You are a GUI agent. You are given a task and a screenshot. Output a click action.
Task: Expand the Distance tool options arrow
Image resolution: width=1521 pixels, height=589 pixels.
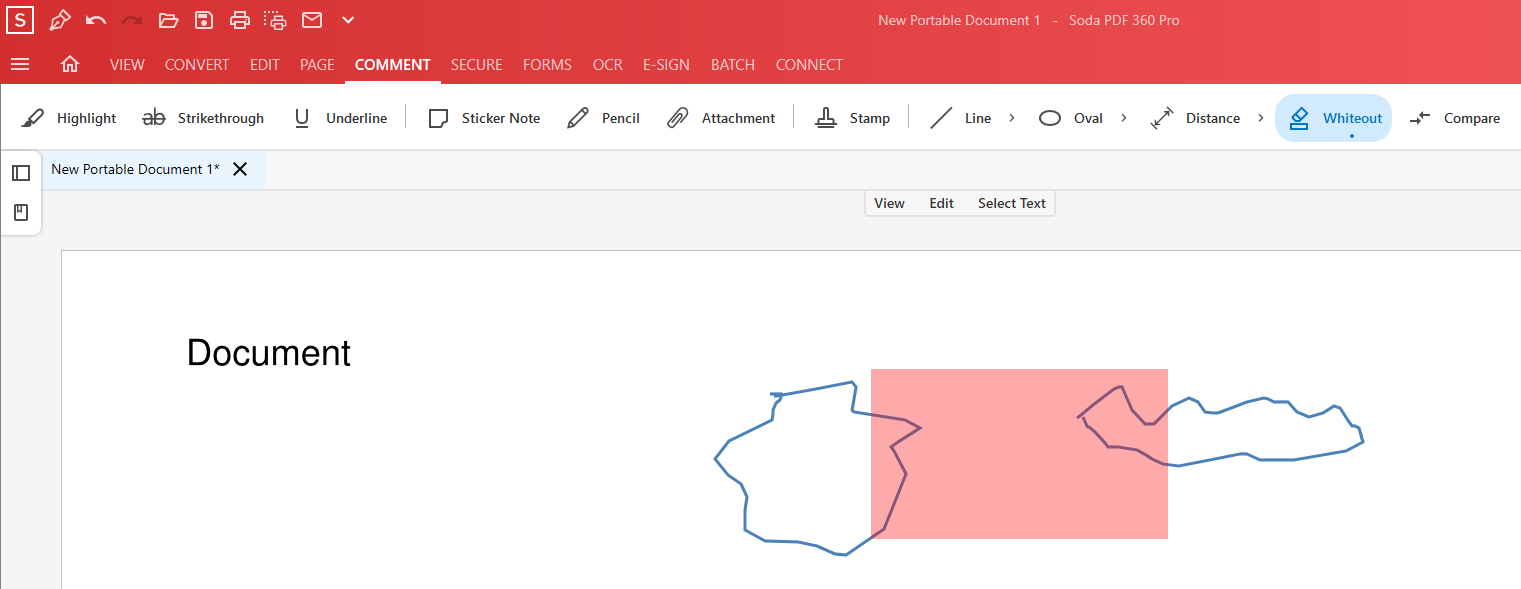tap(1260, 118)
